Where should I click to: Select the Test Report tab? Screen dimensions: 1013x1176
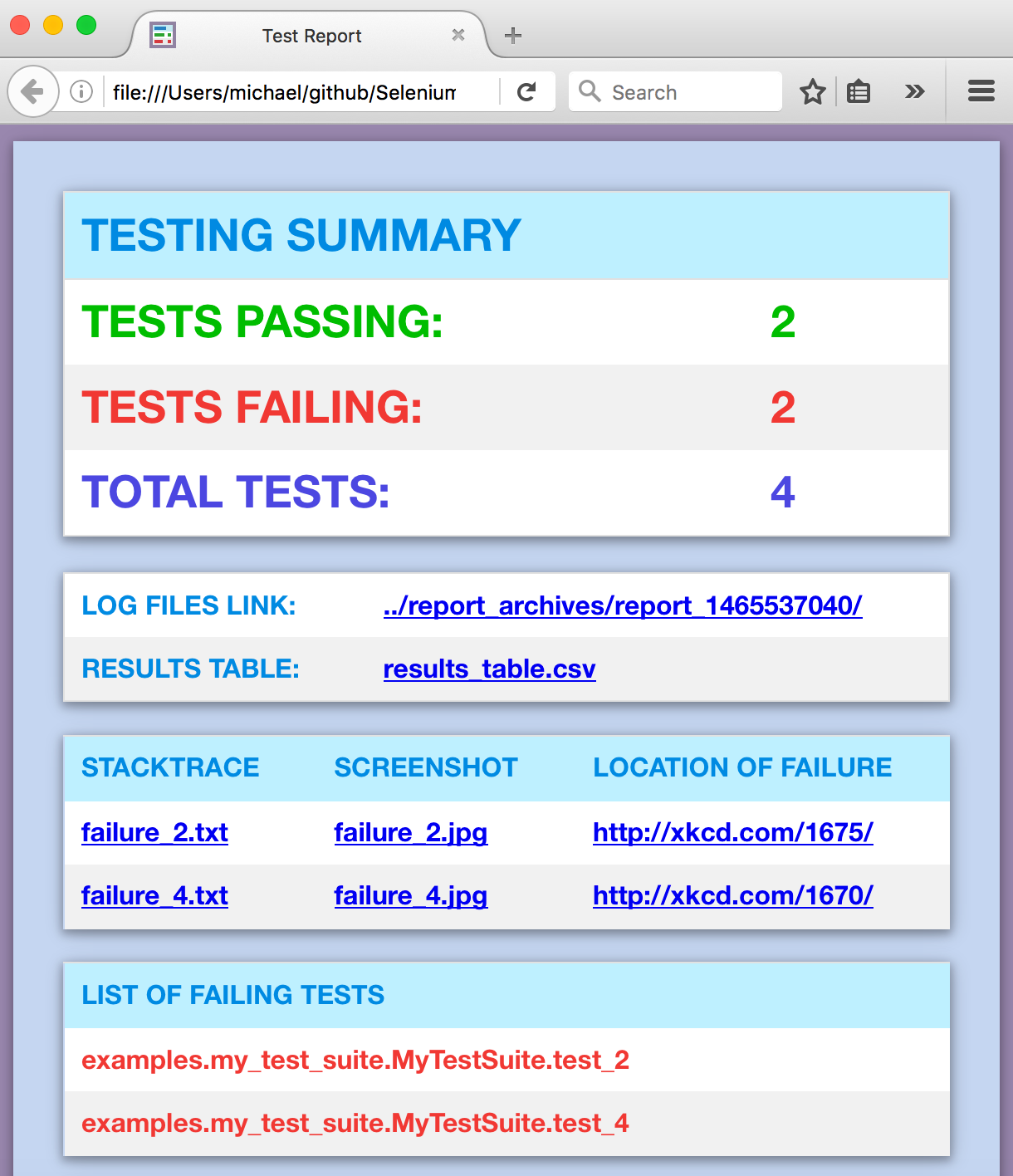pyautogui.click(x=312, y=35)
